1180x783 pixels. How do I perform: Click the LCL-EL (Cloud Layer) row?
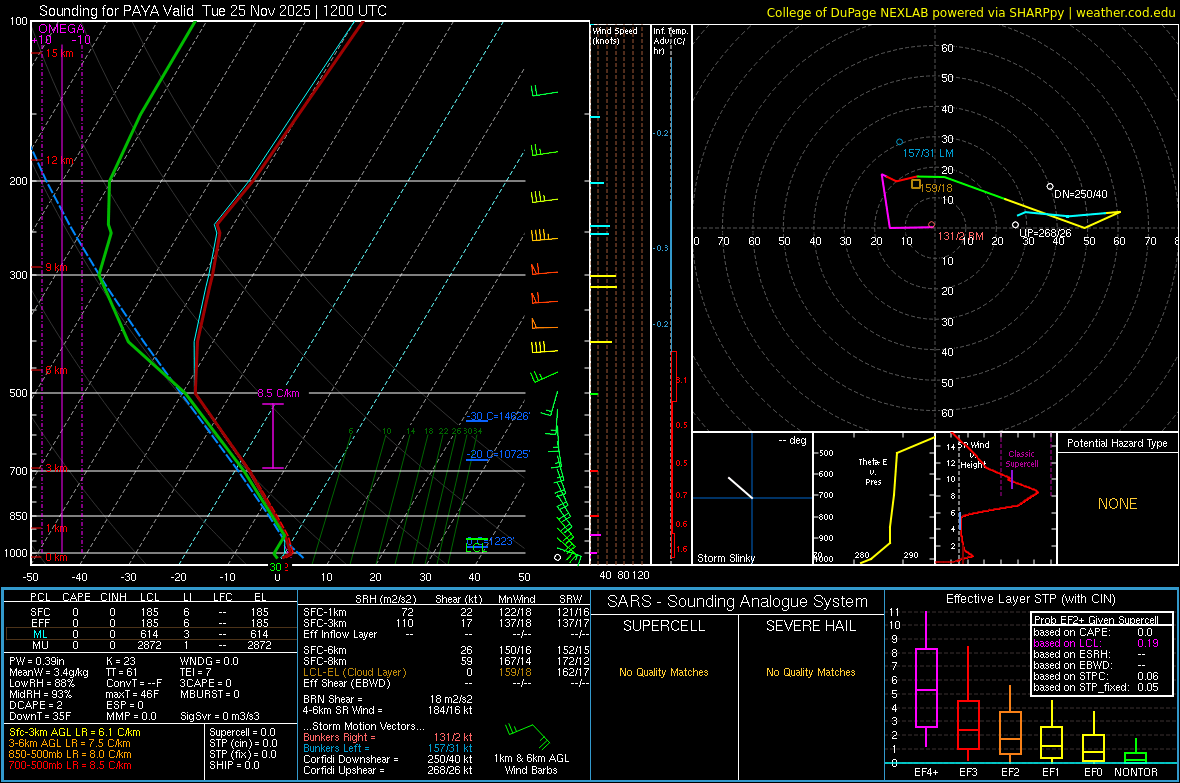(446, 672)
